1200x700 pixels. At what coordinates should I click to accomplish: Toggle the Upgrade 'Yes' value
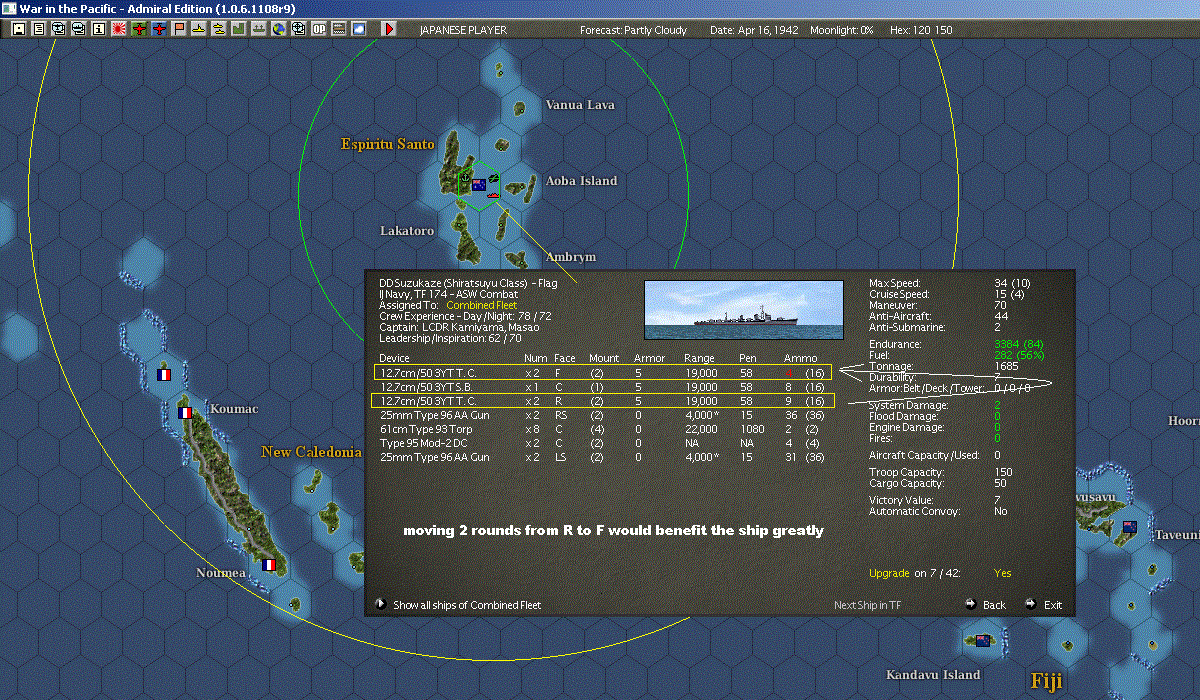(x=1003, y=574)
